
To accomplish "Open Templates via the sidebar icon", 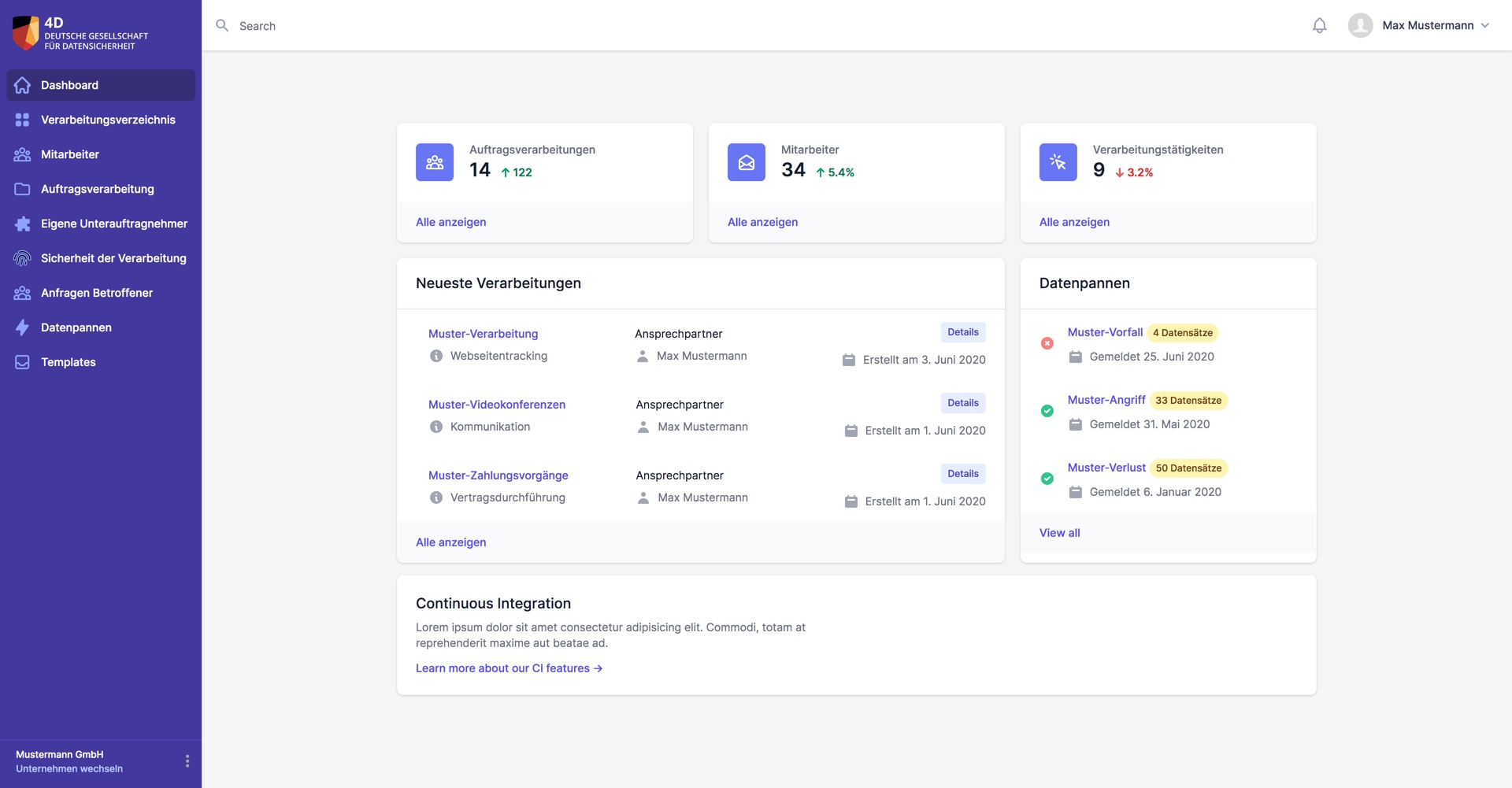I will [x=21, y=362].
